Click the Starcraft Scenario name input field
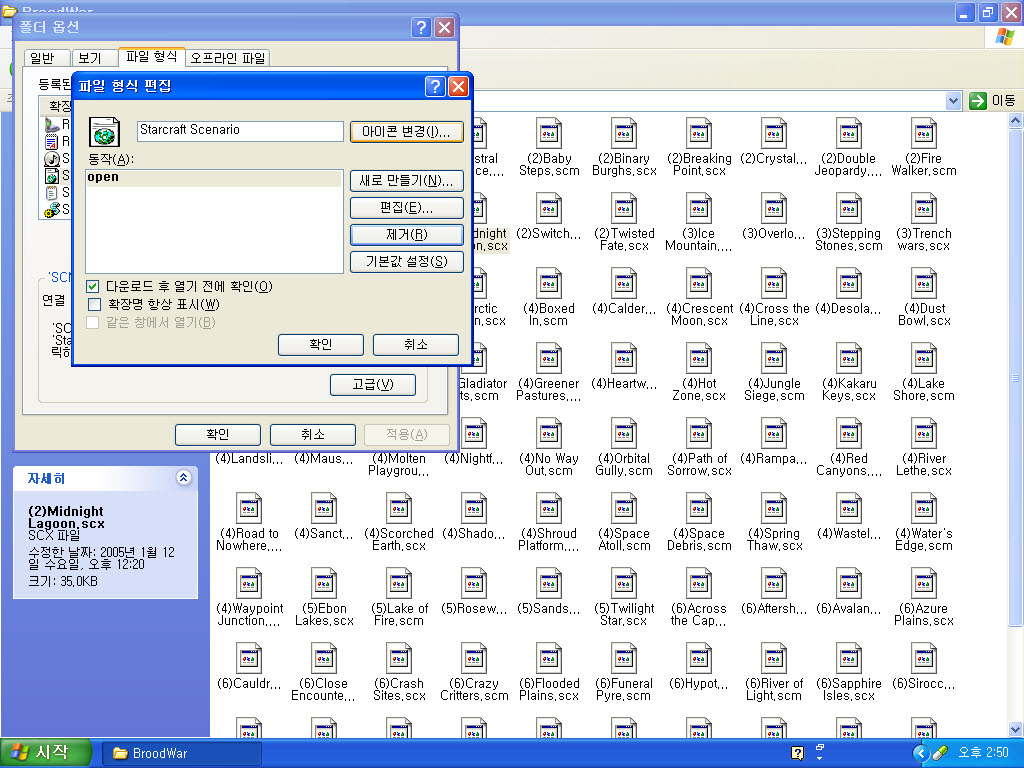 coord(240,131)
